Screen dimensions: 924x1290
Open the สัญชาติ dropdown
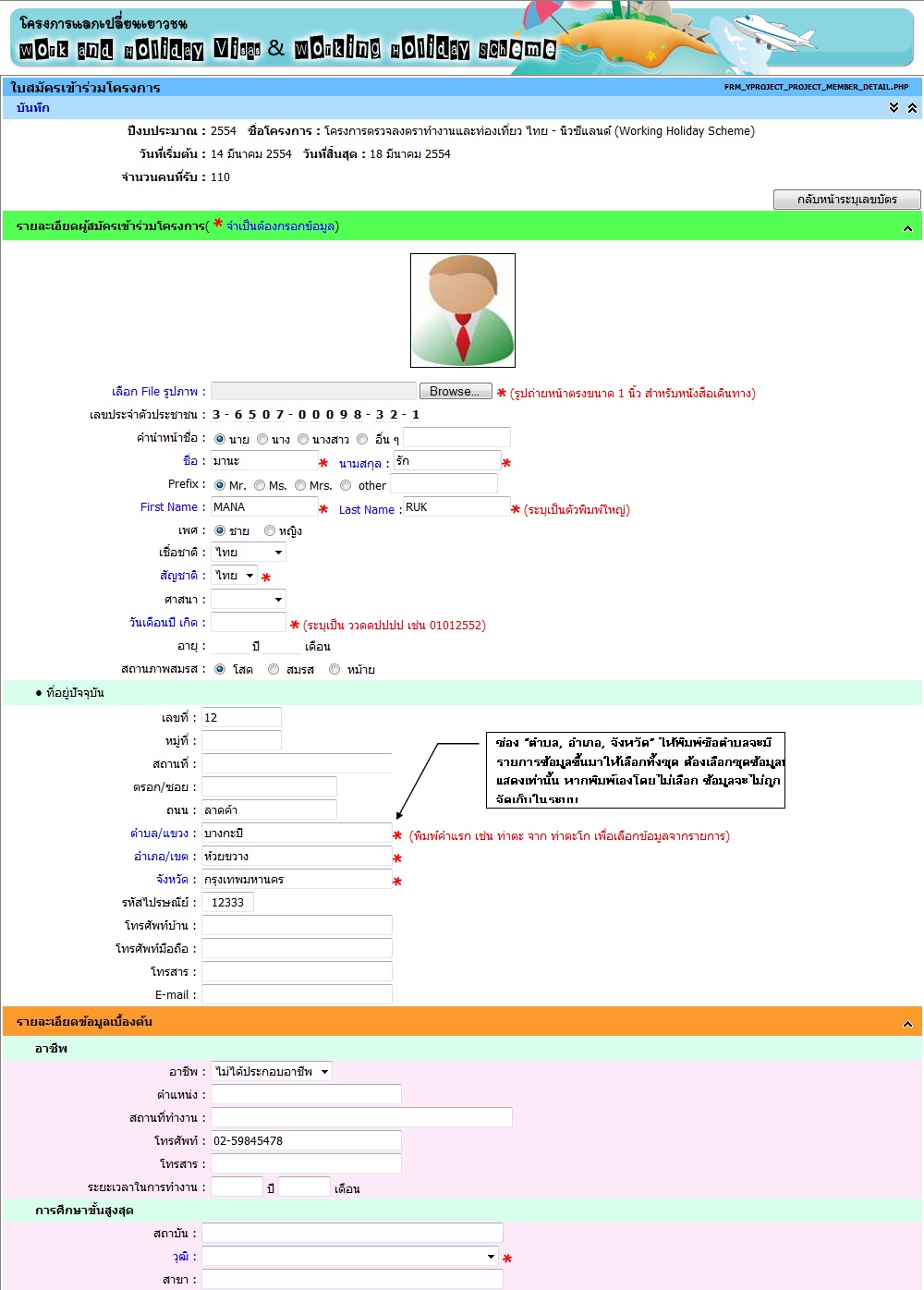pyautogui.click(x=235, y=576)
